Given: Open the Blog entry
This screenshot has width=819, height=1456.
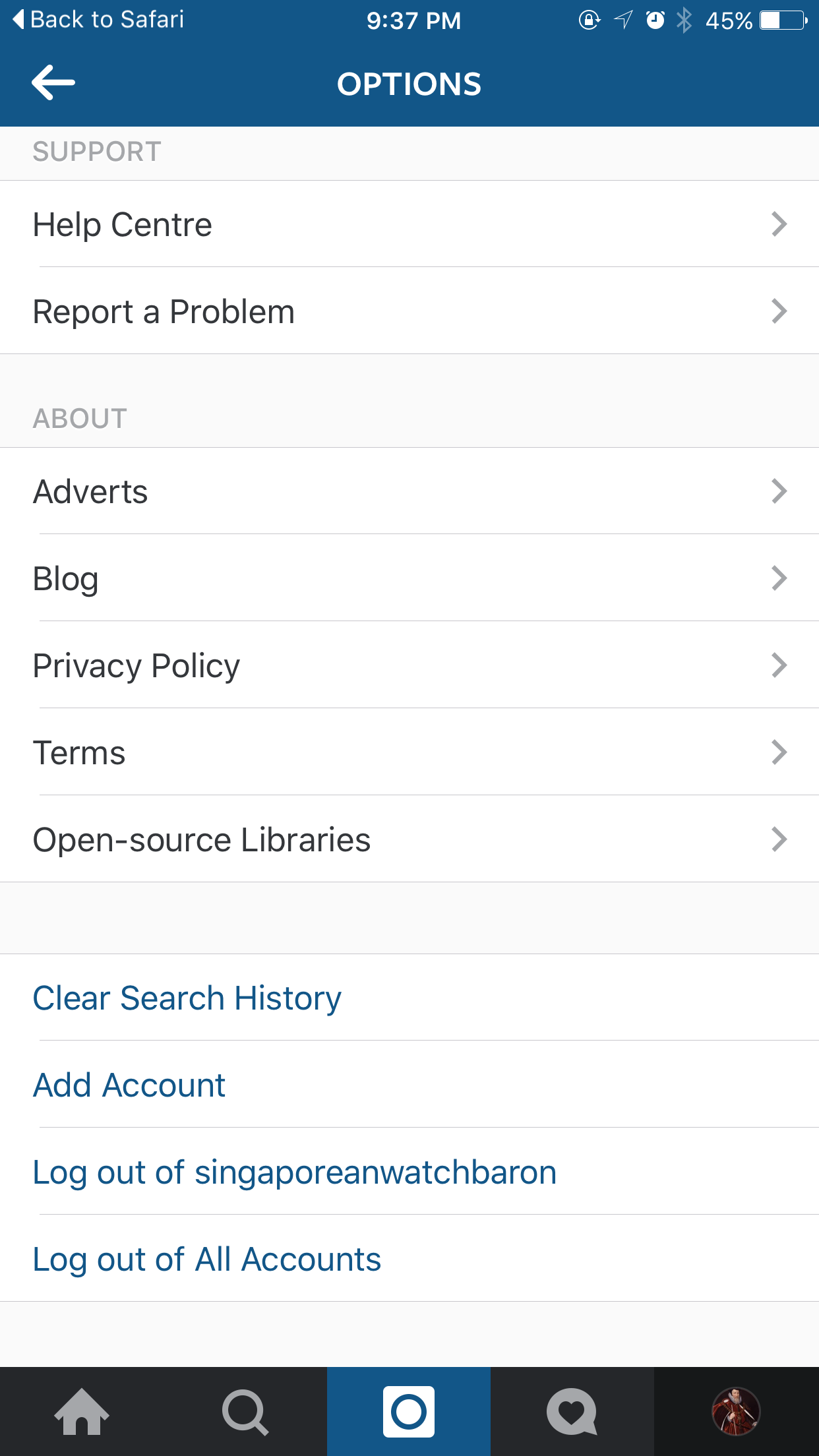Looking at the screenshot, I should pyautogui.click(x=66, y=579).
